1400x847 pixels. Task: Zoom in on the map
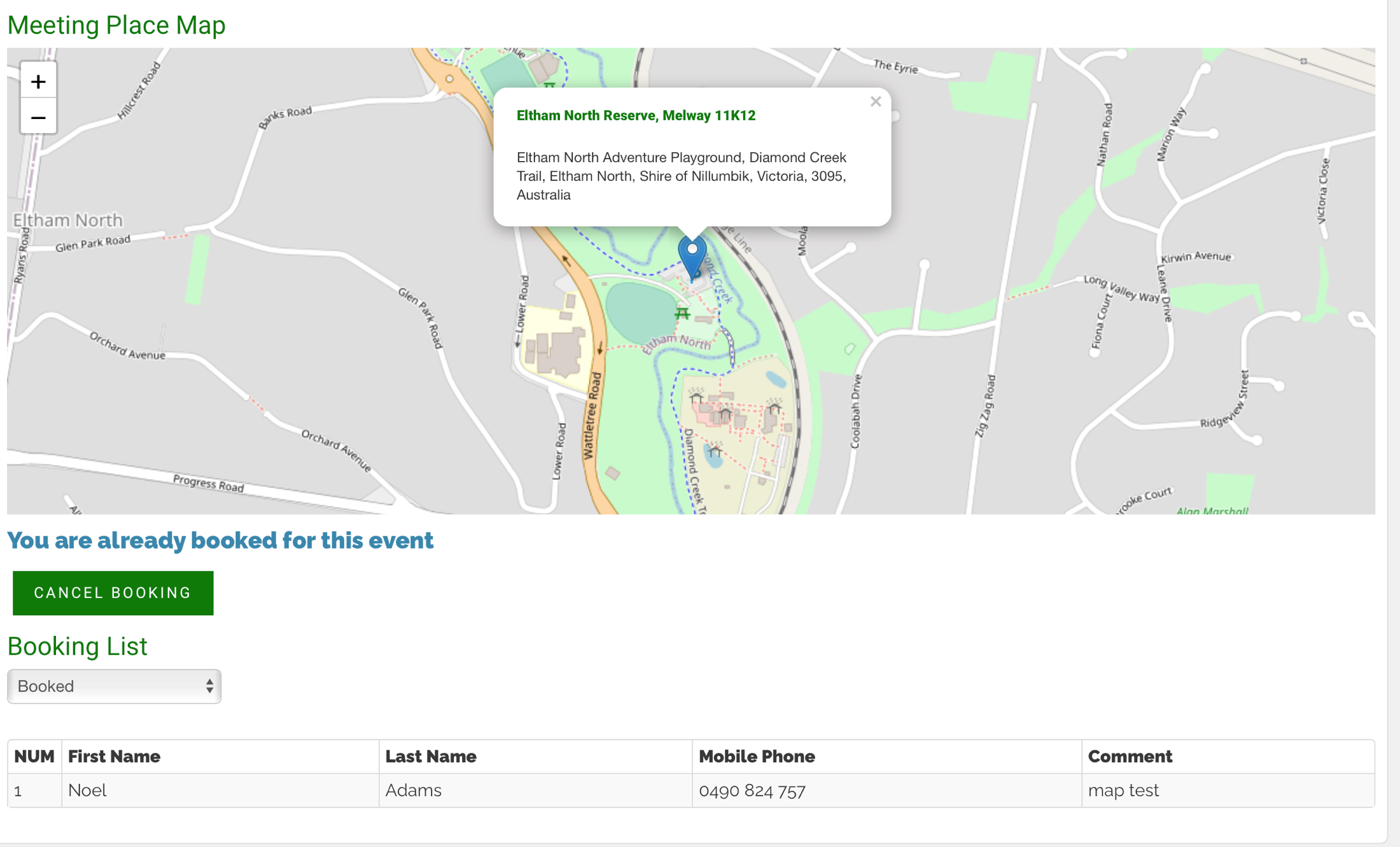(38, 81)
